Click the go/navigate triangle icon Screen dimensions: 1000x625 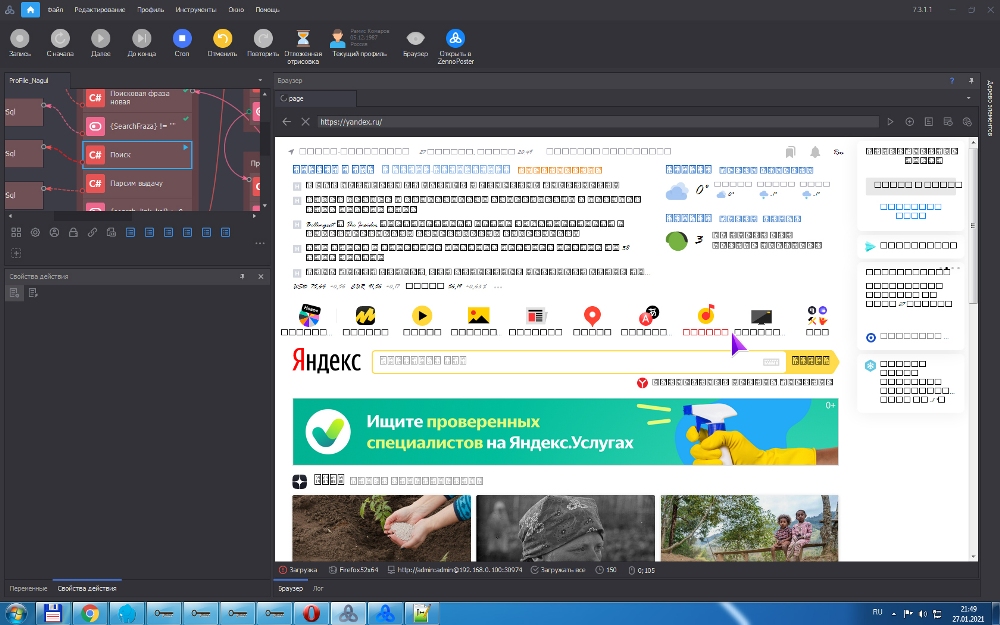[890, 122]
